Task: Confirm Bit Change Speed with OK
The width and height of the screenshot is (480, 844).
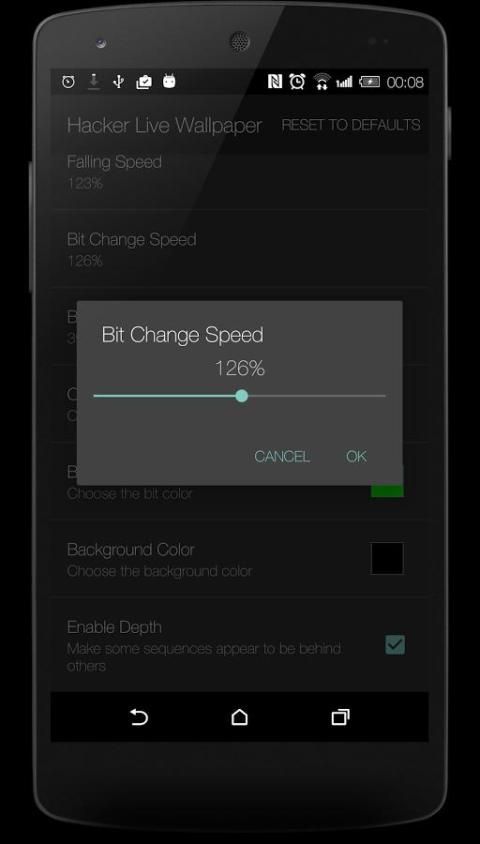Action: (x=356, y=456)
